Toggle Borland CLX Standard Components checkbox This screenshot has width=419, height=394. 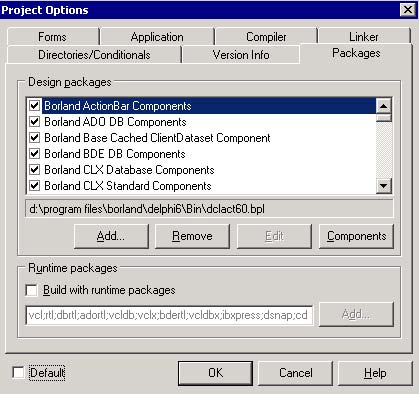coord(35,186)
